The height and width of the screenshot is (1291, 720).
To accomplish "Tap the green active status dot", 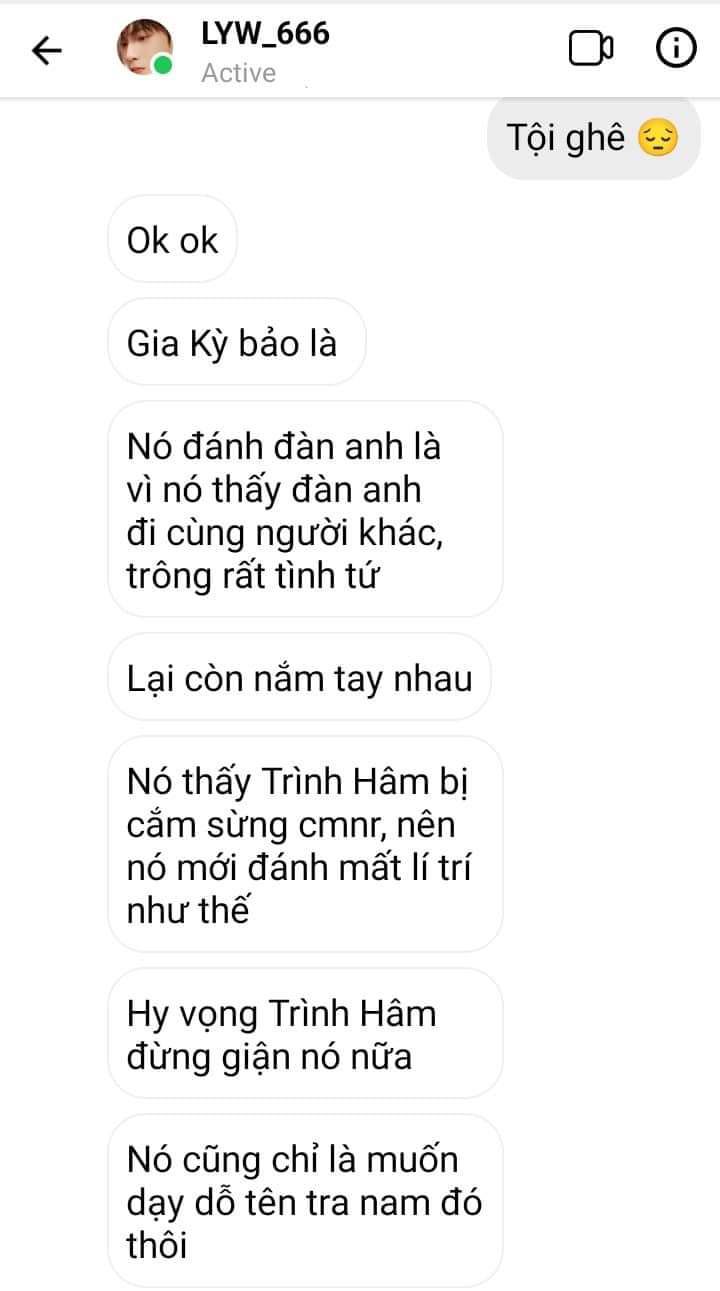I will point(162,67).
